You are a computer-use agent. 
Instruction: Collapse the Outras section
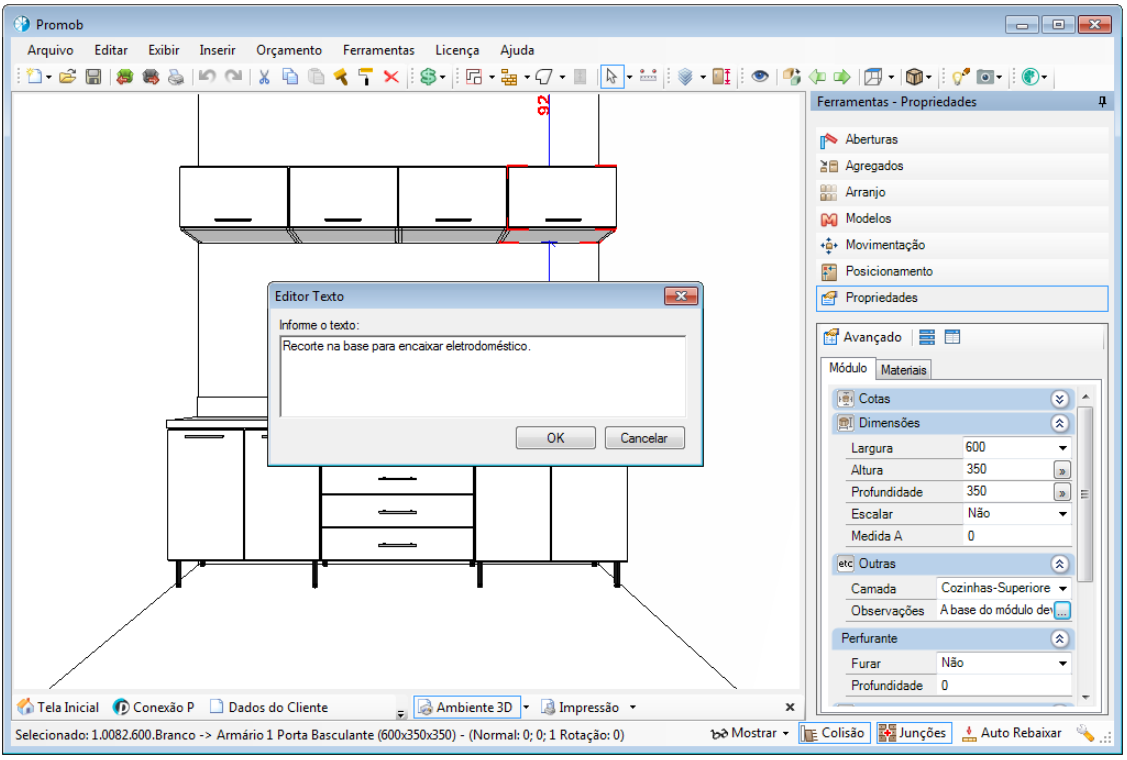point(1059,564)
